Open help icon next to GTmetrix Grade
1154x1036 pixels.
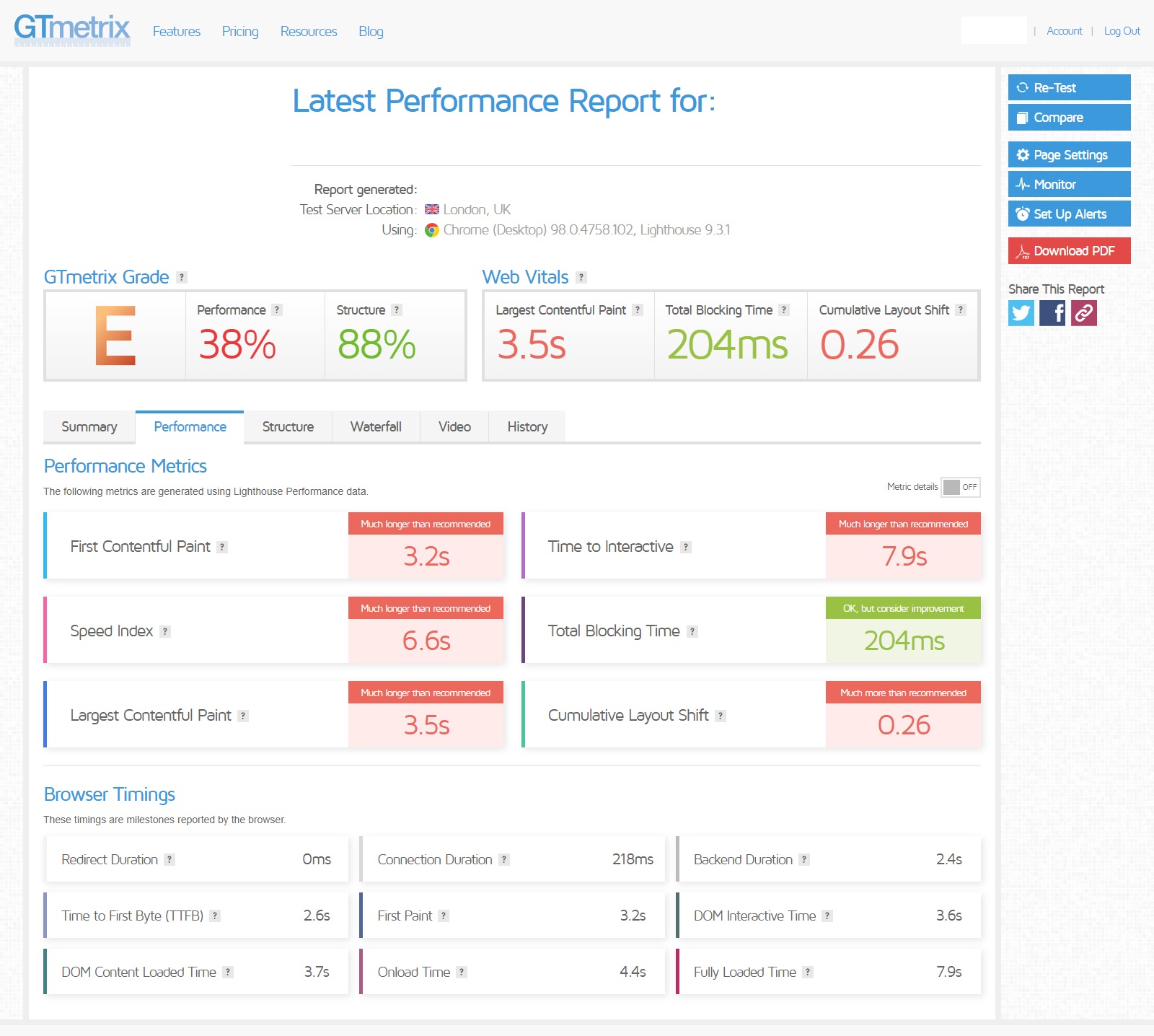click(x=182, y=277)
